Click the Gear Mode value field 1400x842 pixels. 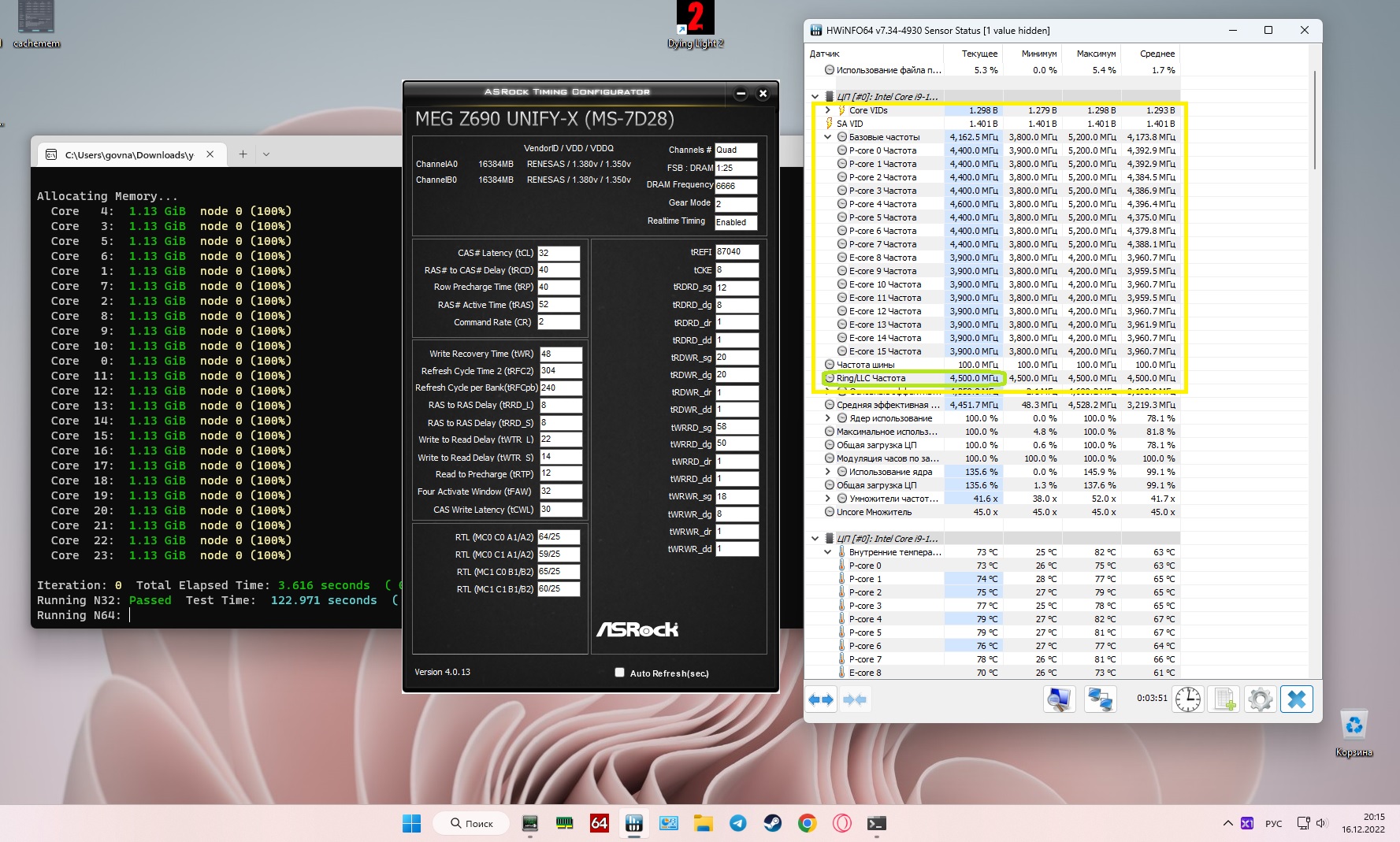click(736, 204)
